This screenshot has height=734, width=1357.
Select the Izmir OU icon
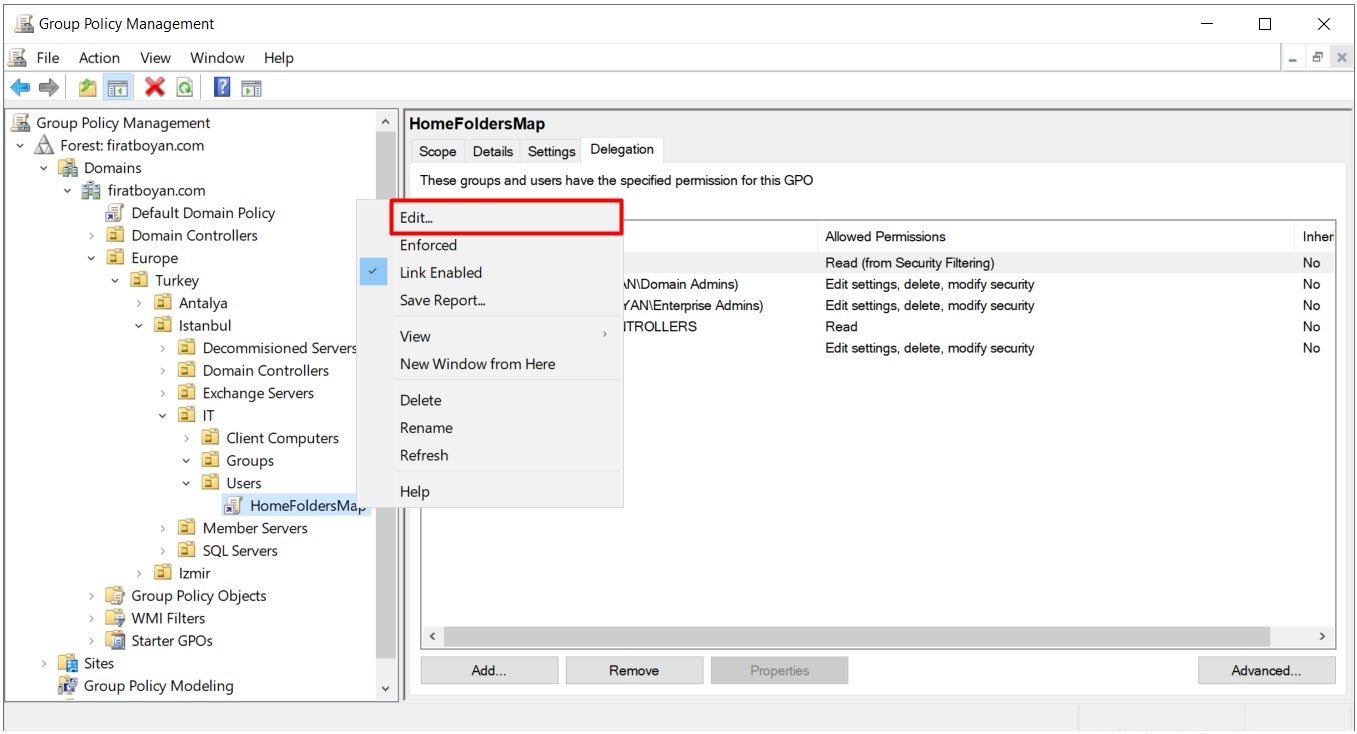pos(163,574)
